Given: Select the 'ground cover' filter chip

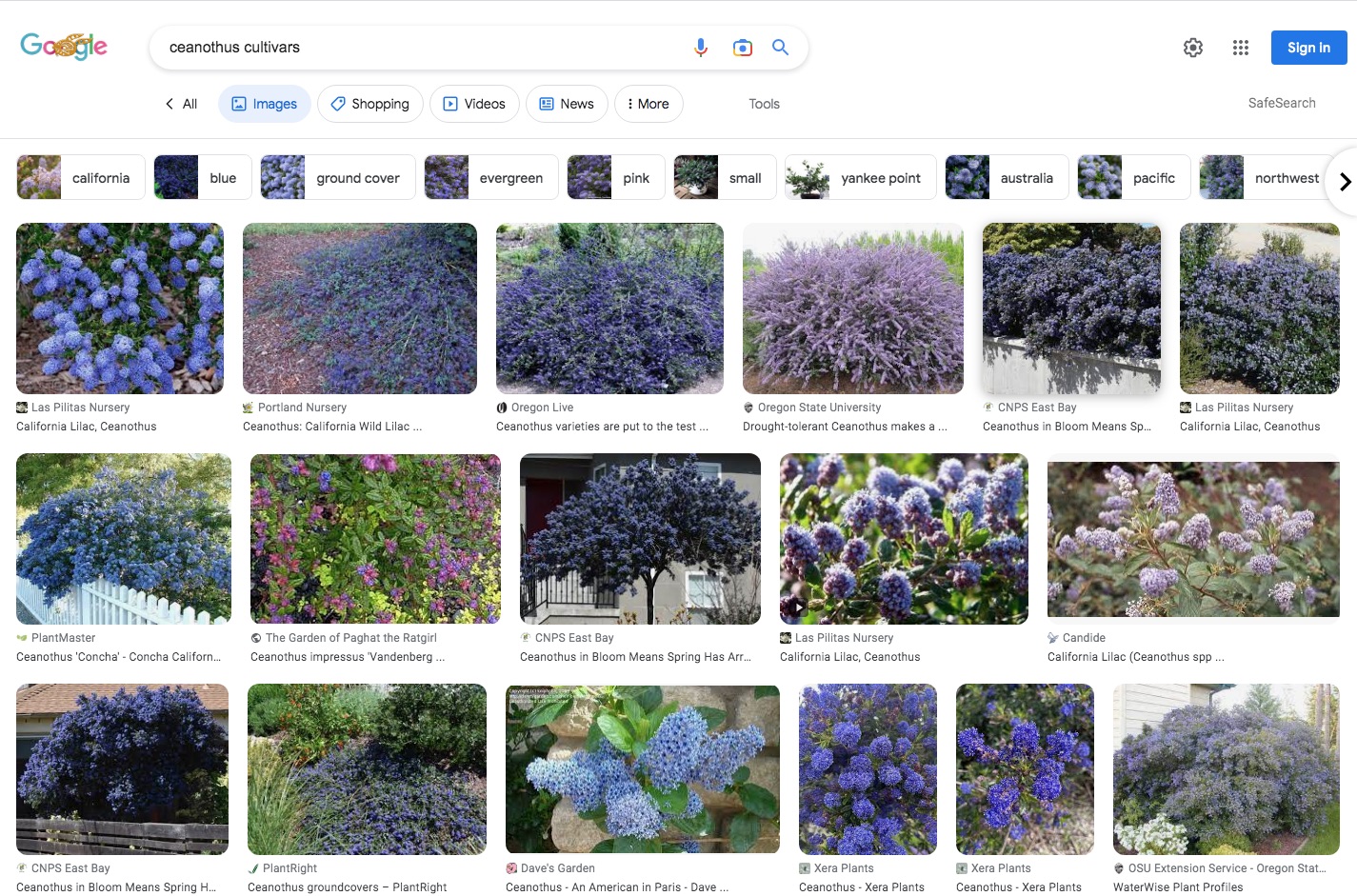Looking at the screenshot, I should [338, 178].
